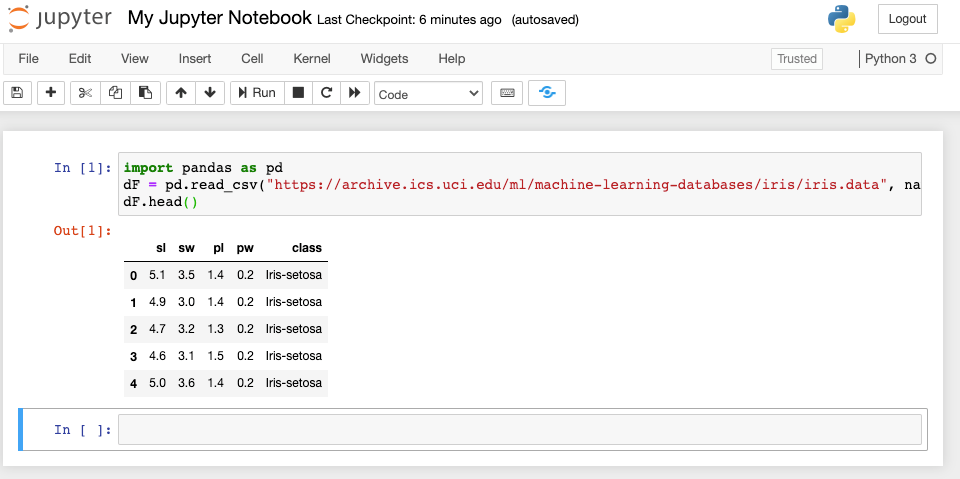Open the Edit menu
960x479 pixels.
80,59
